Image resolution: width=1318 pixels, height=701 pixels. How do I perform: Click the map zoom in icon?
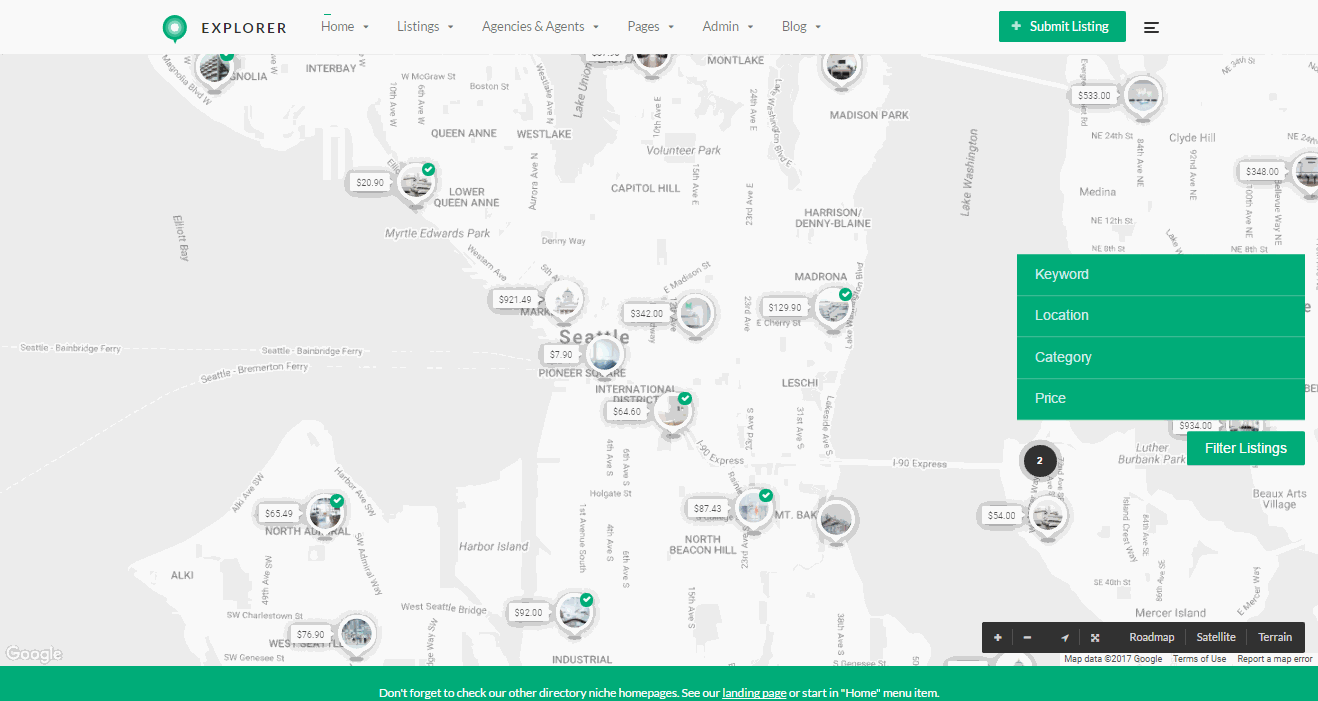[997, 637]
